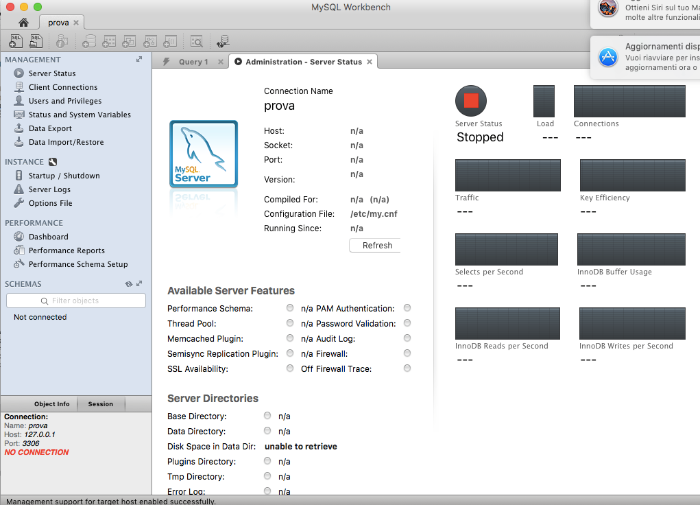The width and height of the screenshot is (700, 505).
Task: Click the Home icon tab
Action: point(24,22)
